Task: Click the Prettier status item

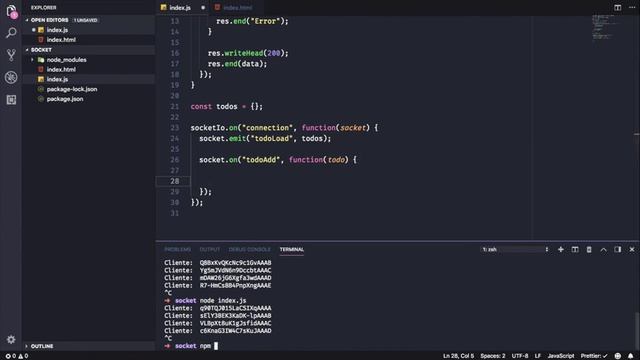Action: pyautogui.click(x=594, y=356)
